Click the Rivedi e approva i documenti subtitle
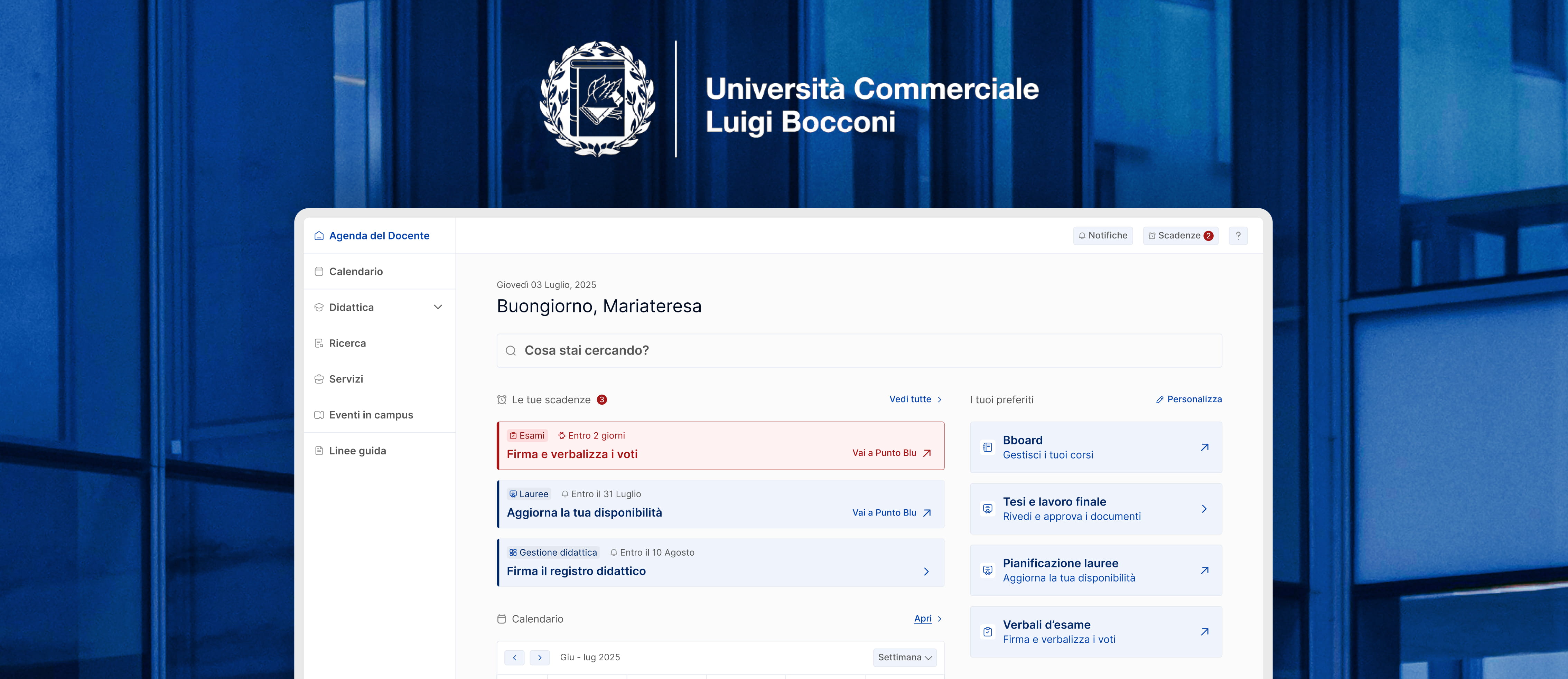Viewport: 1568px width, 679px height. point(1072,517)
